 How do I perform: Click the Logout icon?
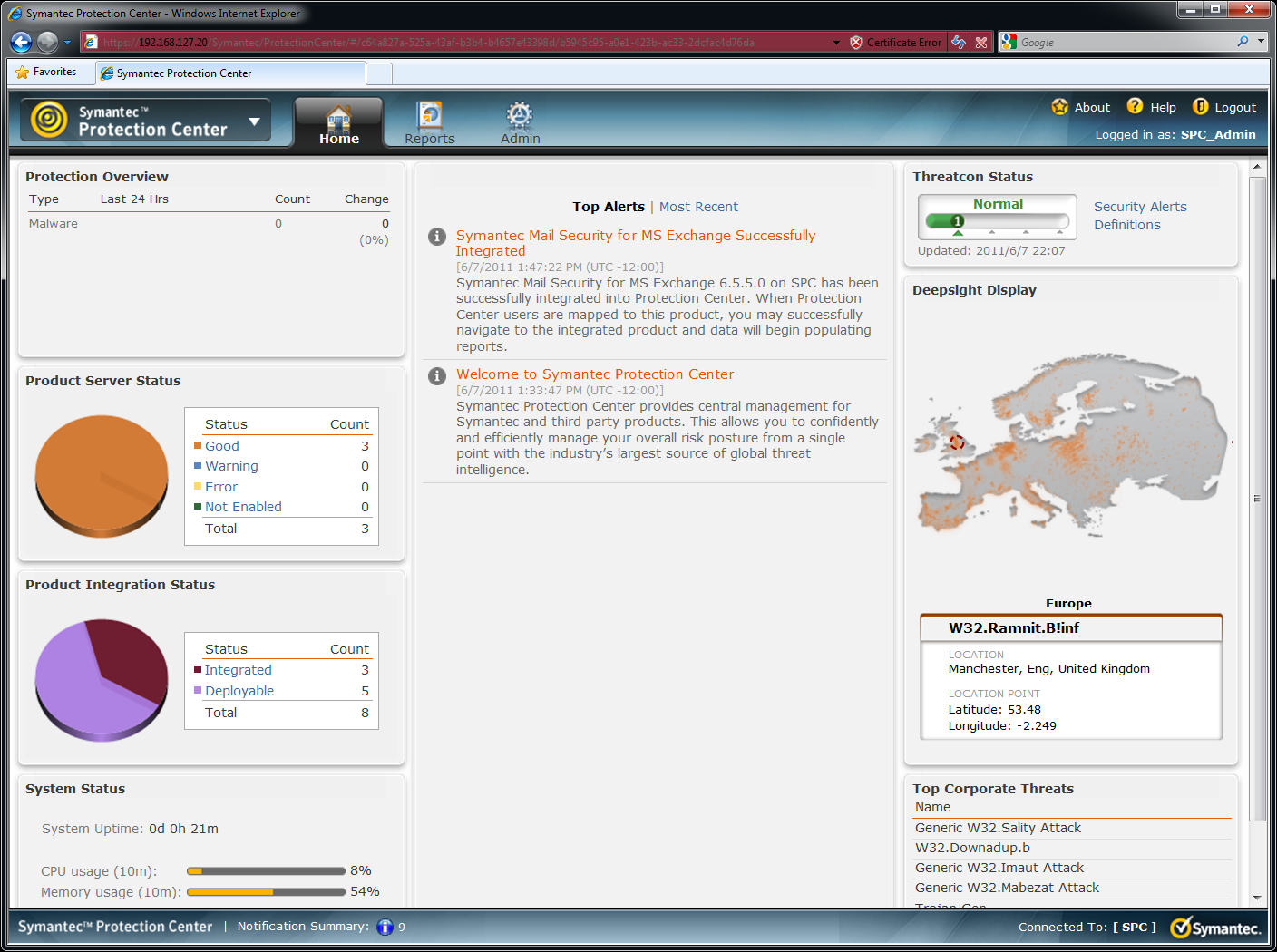[x=1200, y=106]
